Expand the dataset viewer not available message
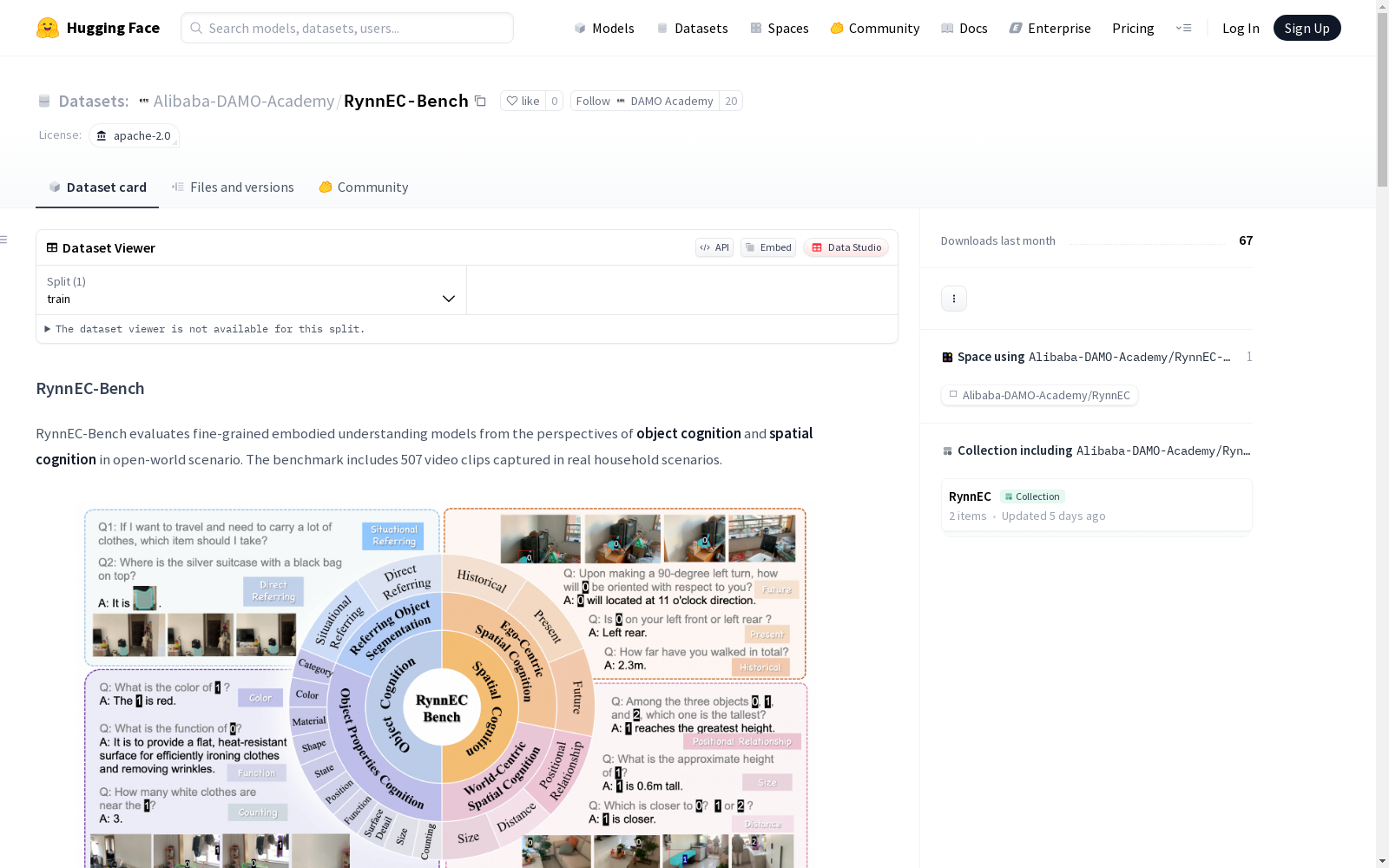Screen dimensions: 1389x868 [205, 329]
